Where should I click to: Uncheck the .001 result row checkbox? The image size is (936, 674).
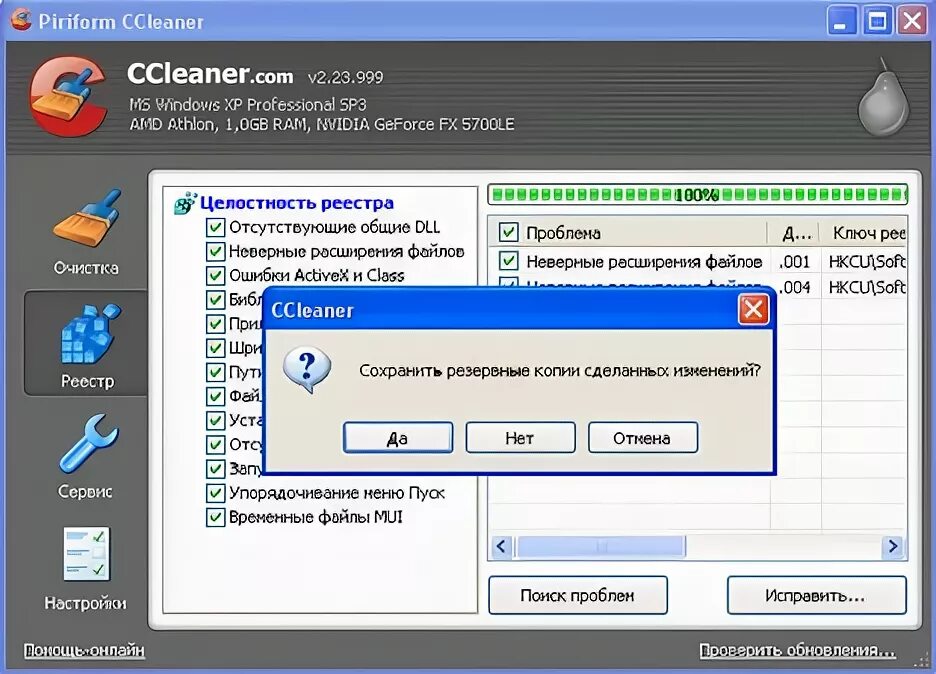click(x=509, y=261)
